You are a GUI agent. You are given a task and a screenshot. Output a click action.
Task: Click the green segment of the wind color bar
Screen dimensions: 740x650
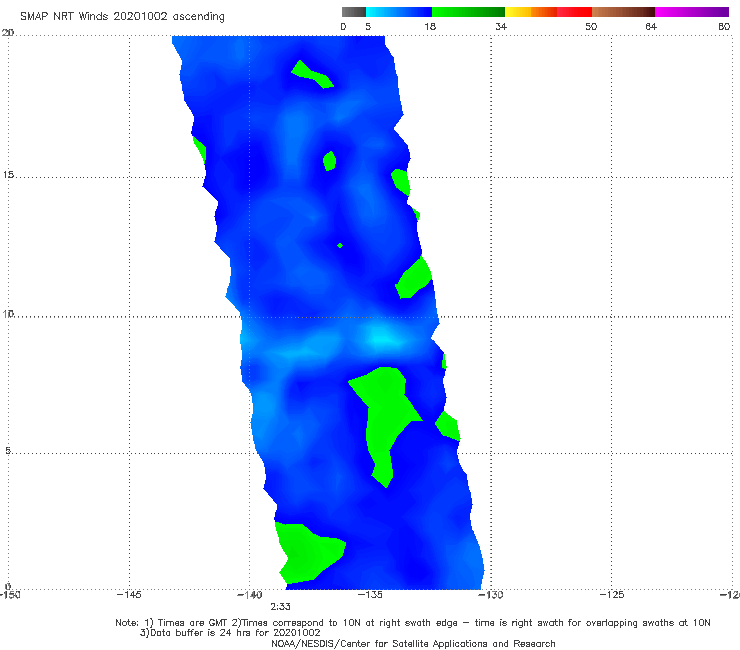point(468,12)
